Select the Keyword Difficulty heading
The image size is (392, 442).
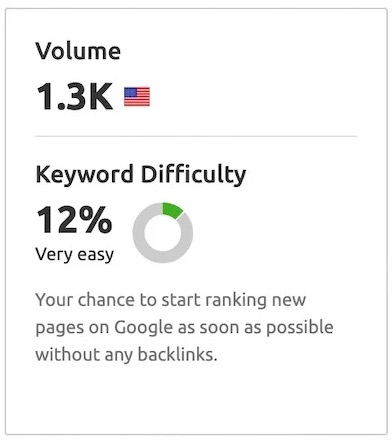[141, 175]
